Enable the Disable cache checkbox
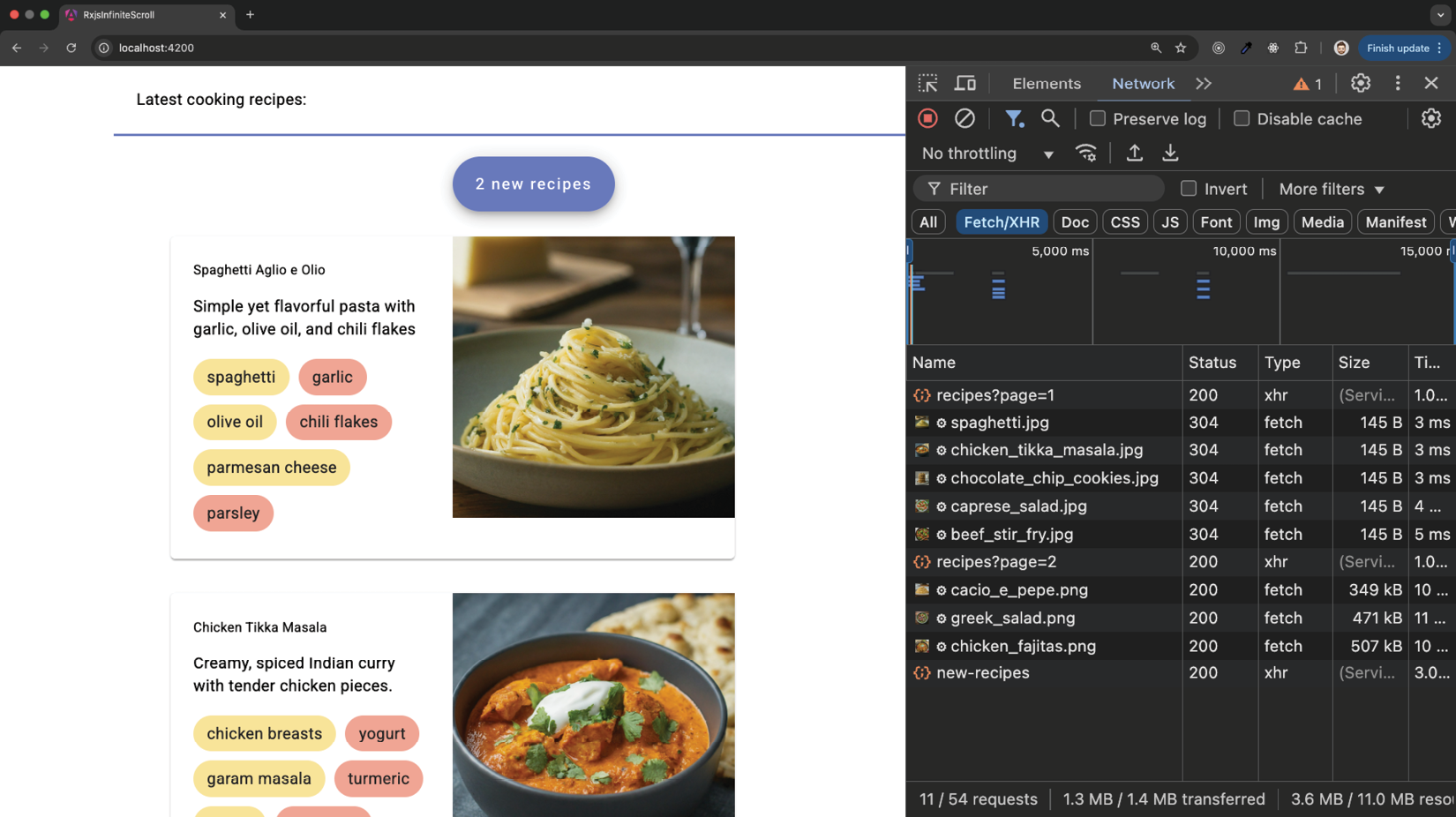1456x817 pixels. [1241, 118]
